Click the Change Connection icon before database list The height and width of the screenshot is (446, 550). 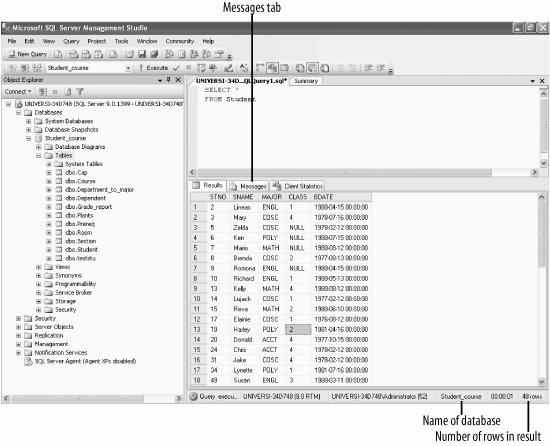click(37, 68)
